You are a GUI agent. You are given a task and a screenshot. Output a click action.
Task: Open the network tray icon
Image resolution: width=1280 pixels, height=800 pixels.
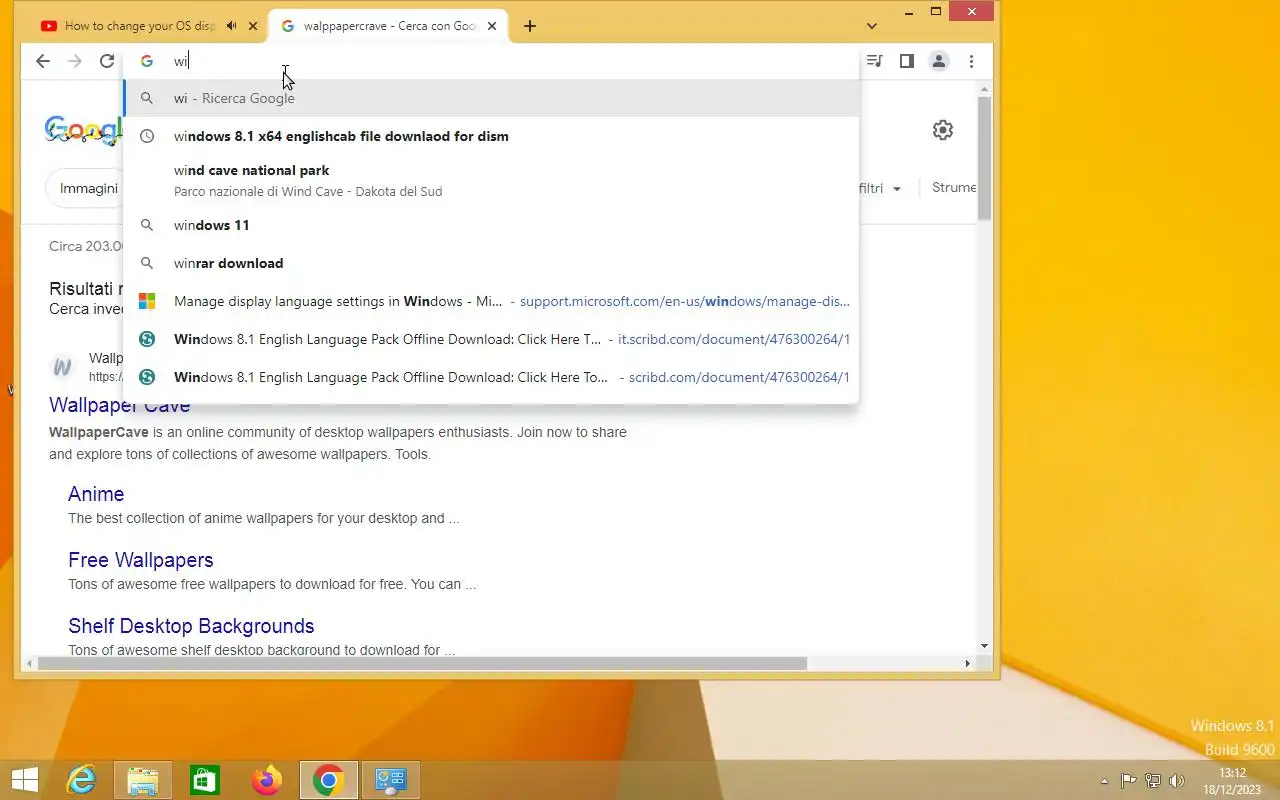pyautogui.click(x=1153, y=781)
